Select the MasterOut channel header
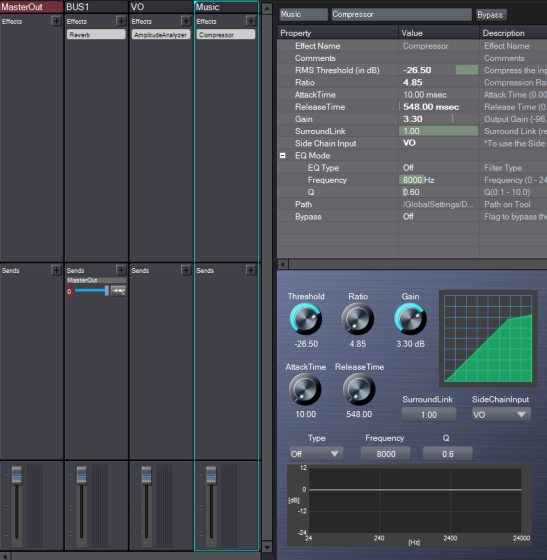547x560 pixels. pyautogui.click(x=32, y=7)
